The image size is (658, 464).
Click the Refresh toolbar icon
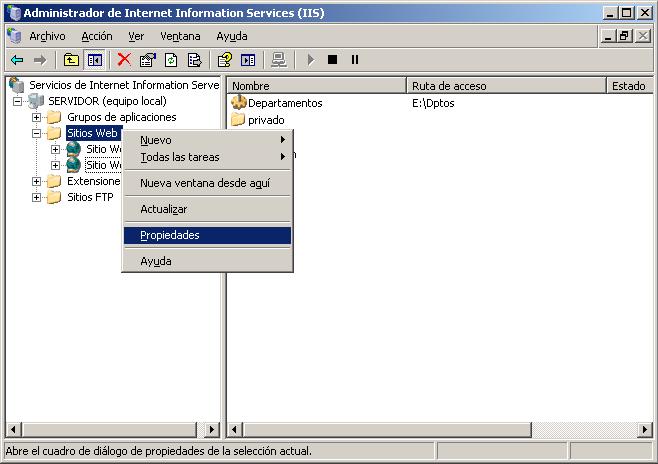[171, 60]
